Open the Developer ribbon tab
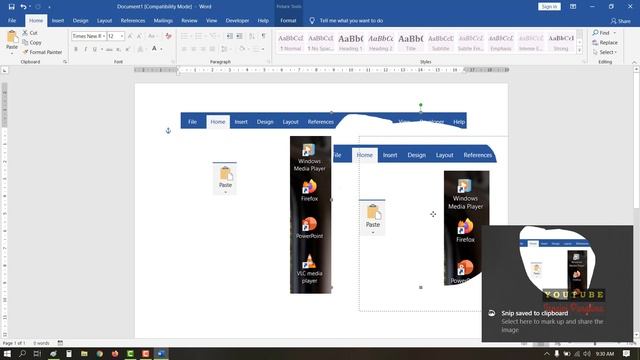The width and height of the screenshot is (640, 360). (x=237, y=20)
